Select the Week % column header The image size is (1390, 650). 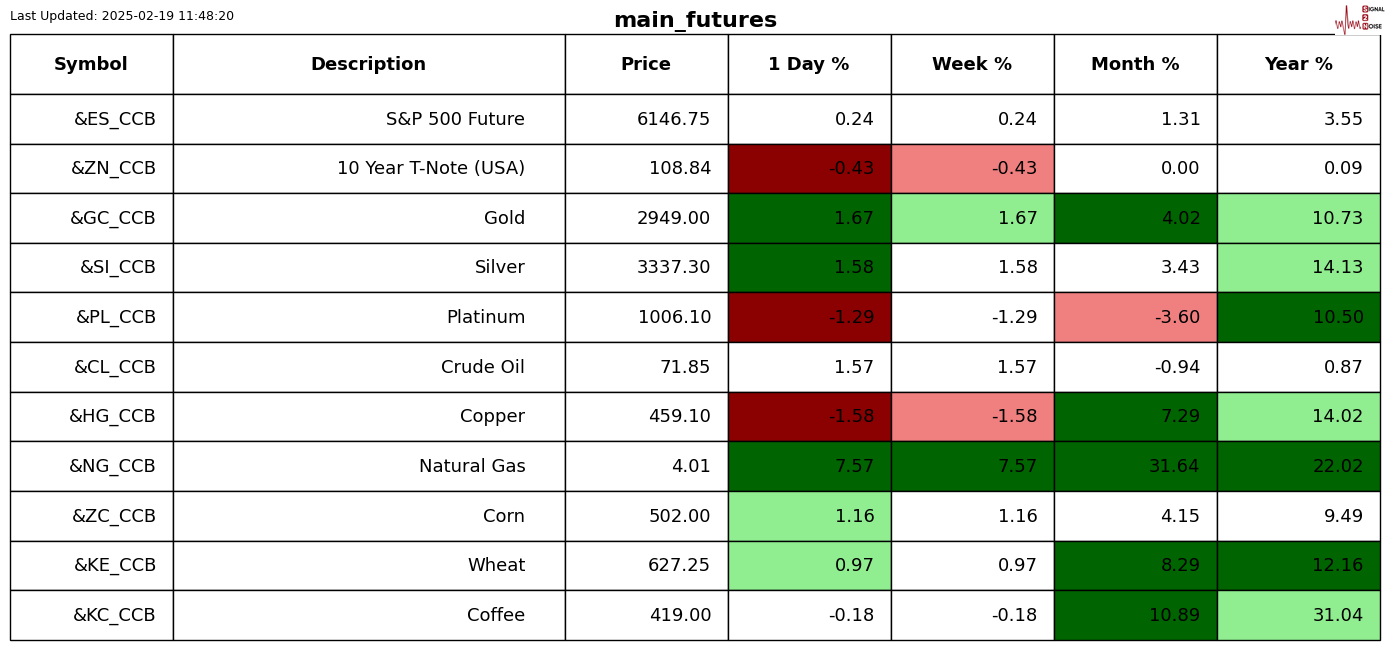tap(972, 65)
